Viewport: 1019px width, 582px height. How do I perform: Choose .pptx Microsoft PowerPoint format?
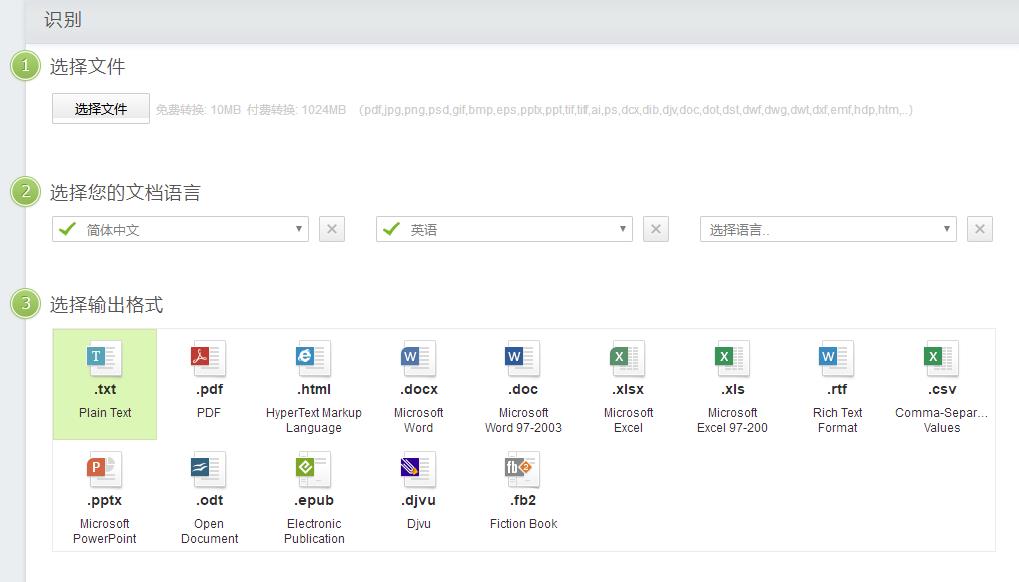(105, 495)
